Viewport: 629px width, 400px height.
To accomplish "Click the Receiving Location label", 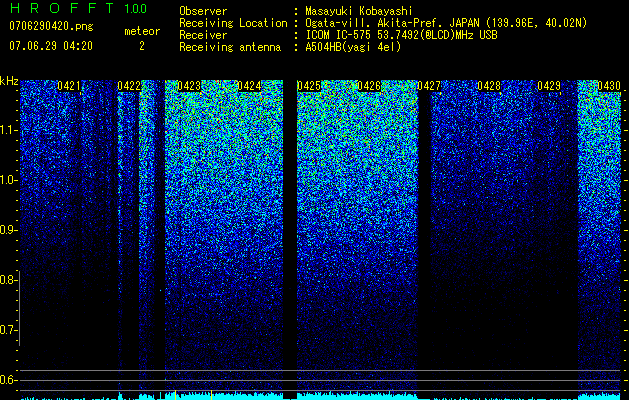I will [x=233, y=23].
